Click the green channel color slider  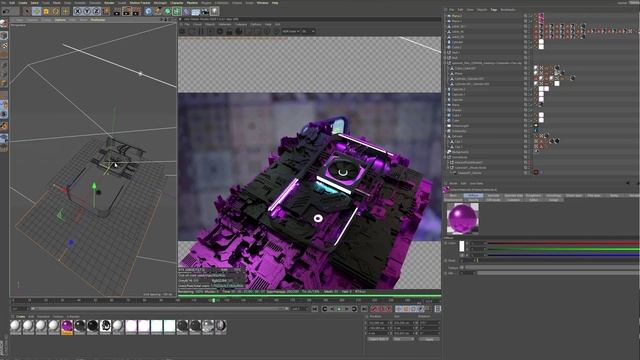(563, 249)
